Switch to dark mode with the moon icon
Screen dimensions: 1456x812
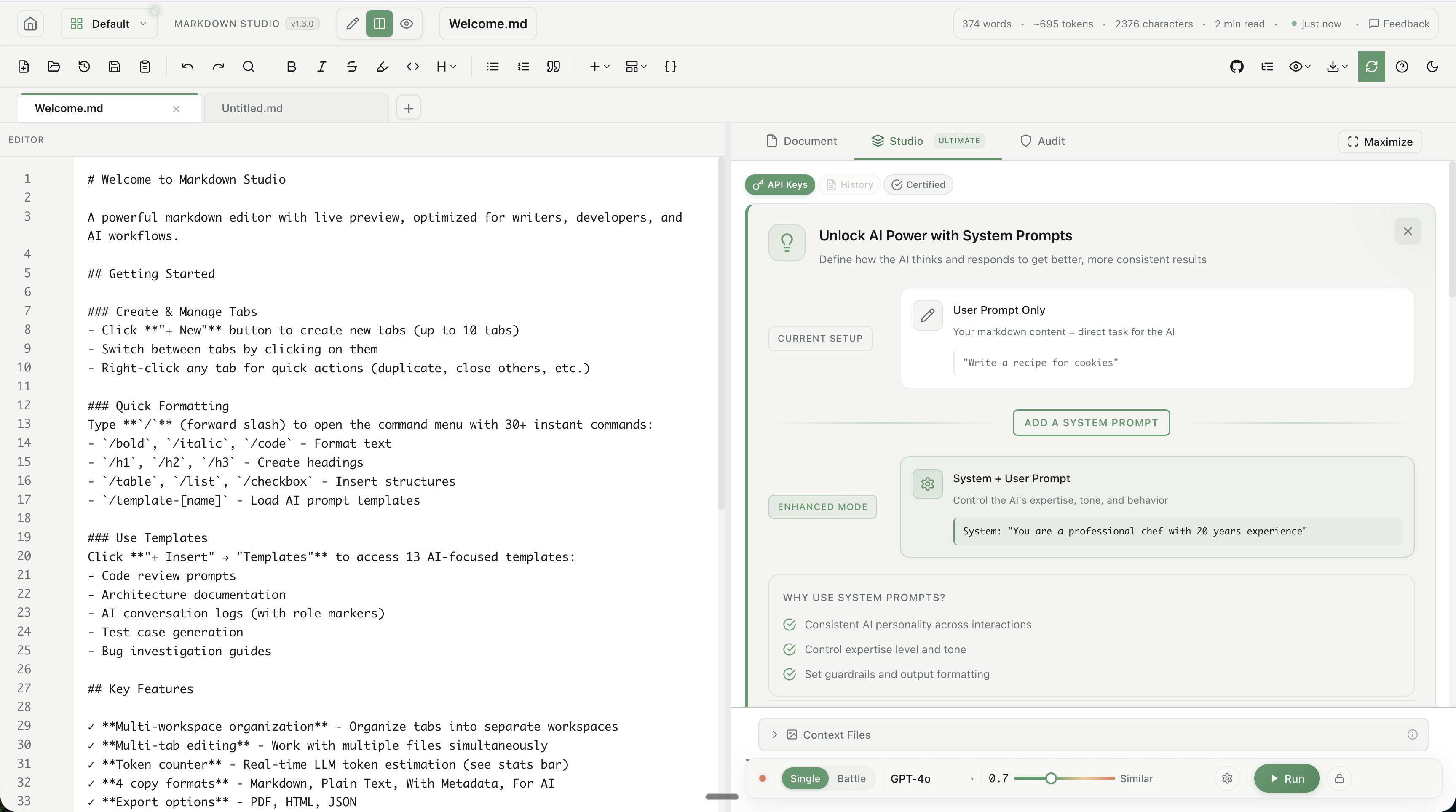1432,67
